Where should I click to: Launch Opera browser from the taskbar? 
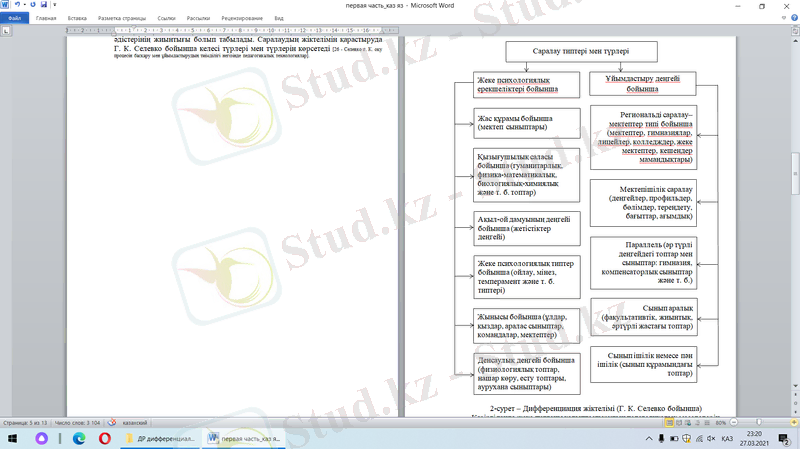(105, 438)
